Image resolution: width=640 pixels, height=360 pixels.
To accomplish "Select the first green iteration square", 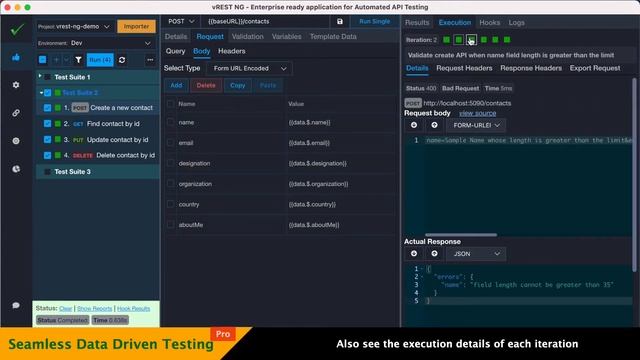I will coord(447,40).
